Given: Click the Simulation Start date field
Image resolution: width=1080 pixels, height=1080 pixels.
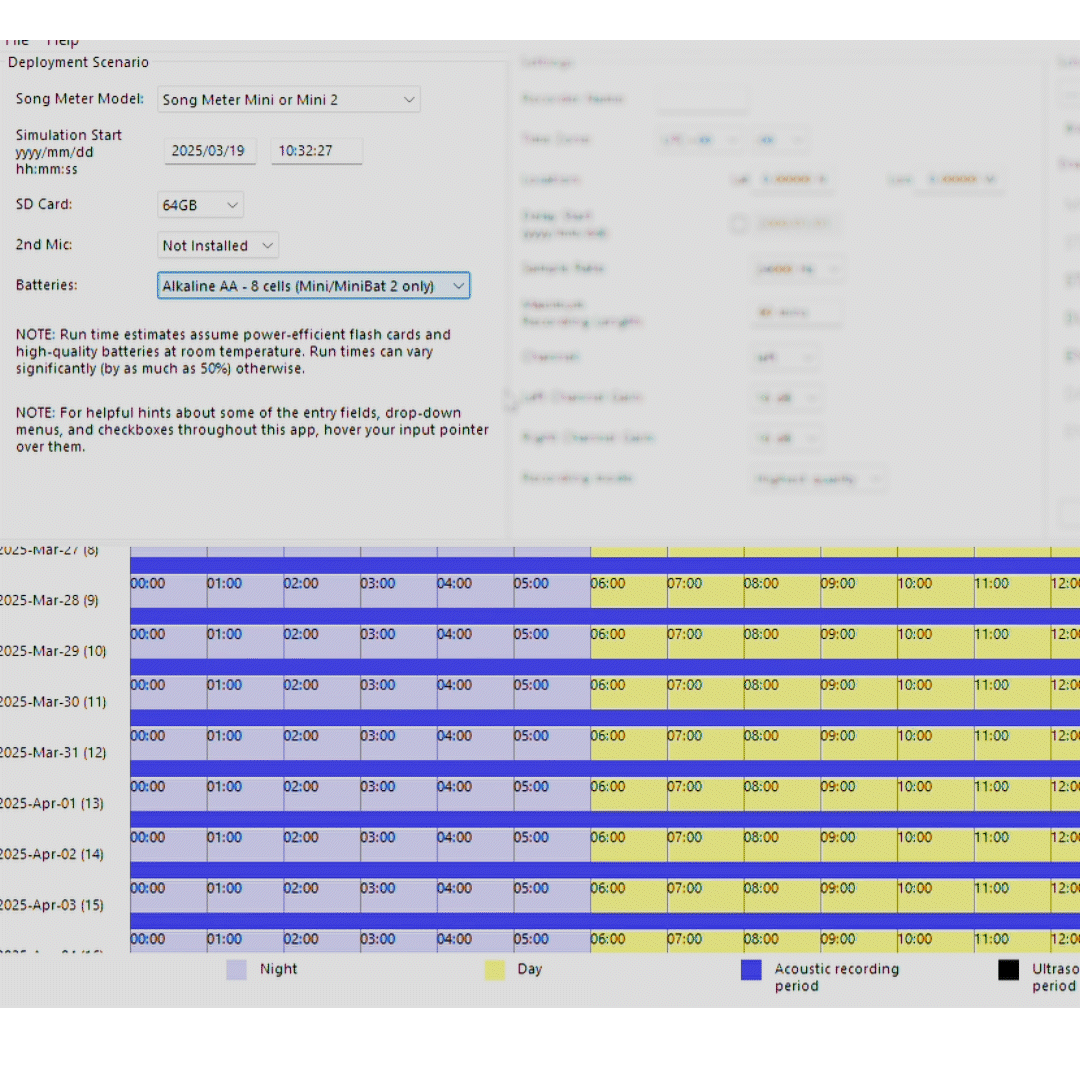Looking at the screenshot, I should 210,150.
